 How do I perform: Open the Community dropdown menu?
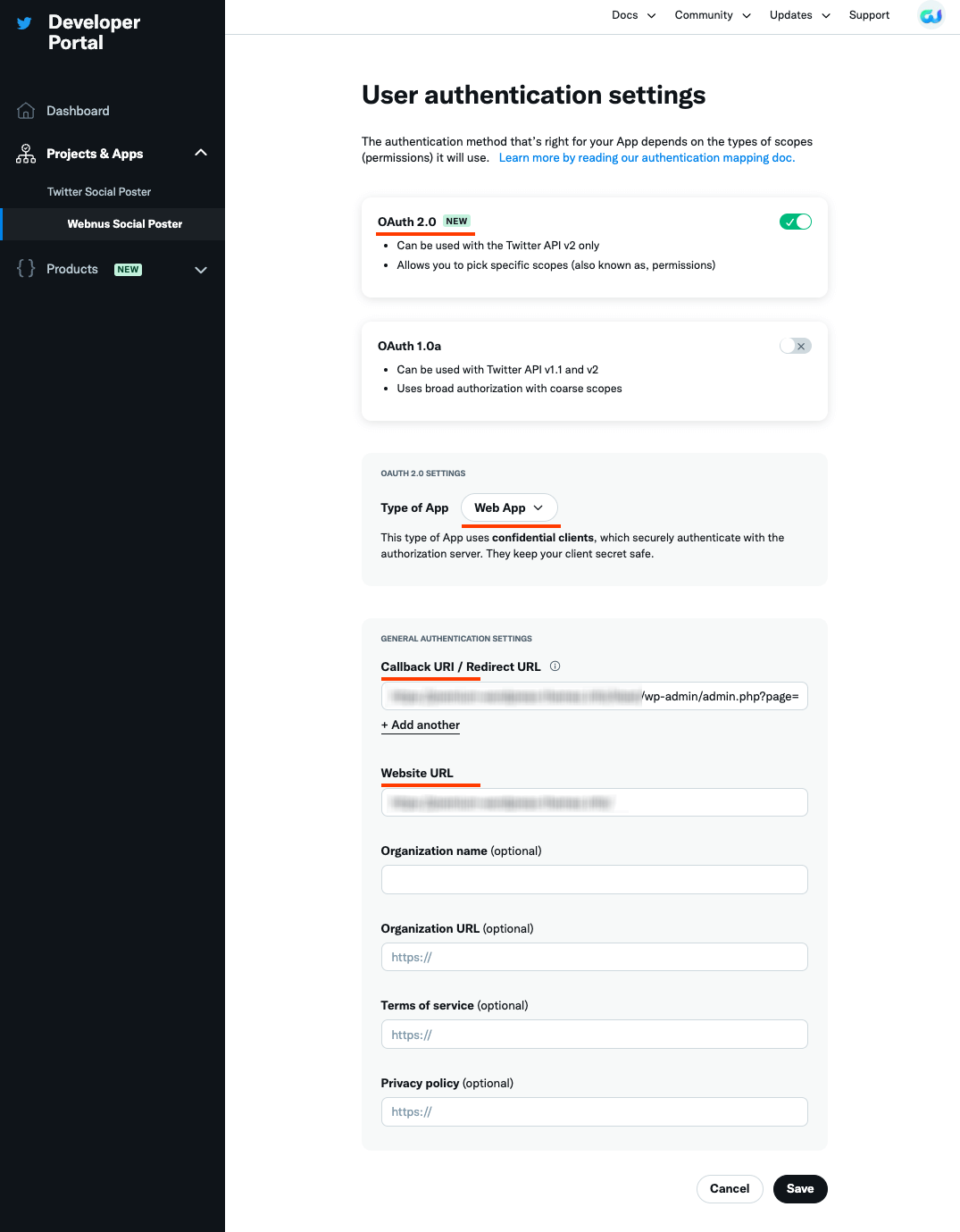point(713,15)
